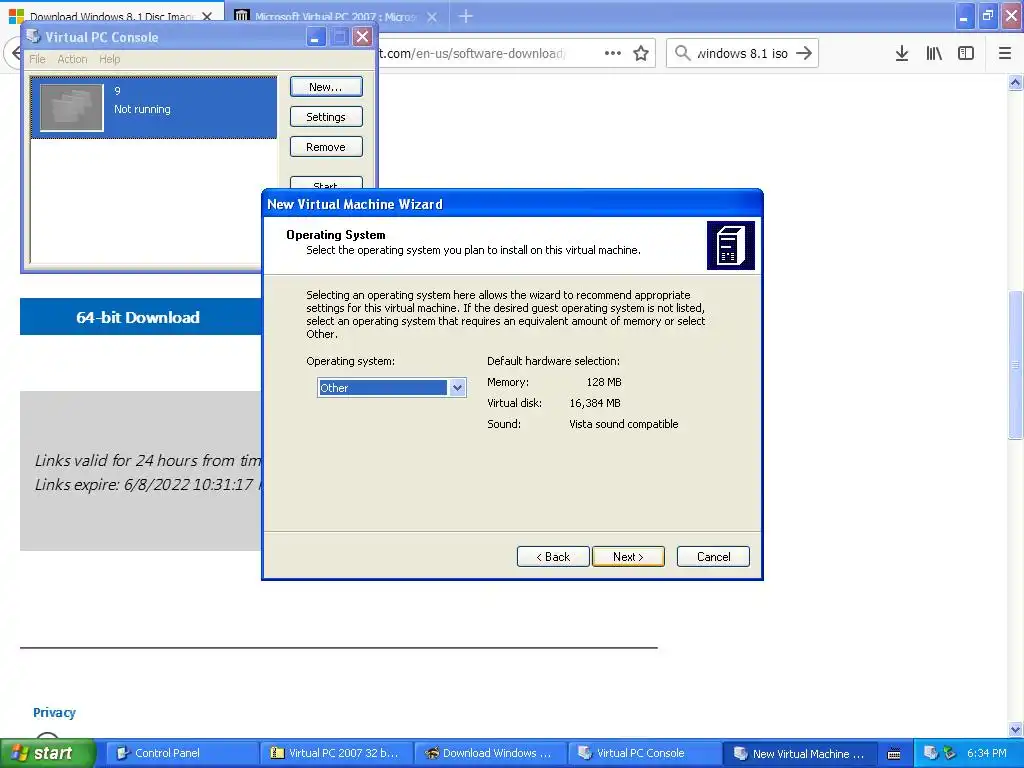This screenshot has width=1024, height=768.
Task: Click New... in Virtual PC Console
Action: pos(326,87)
